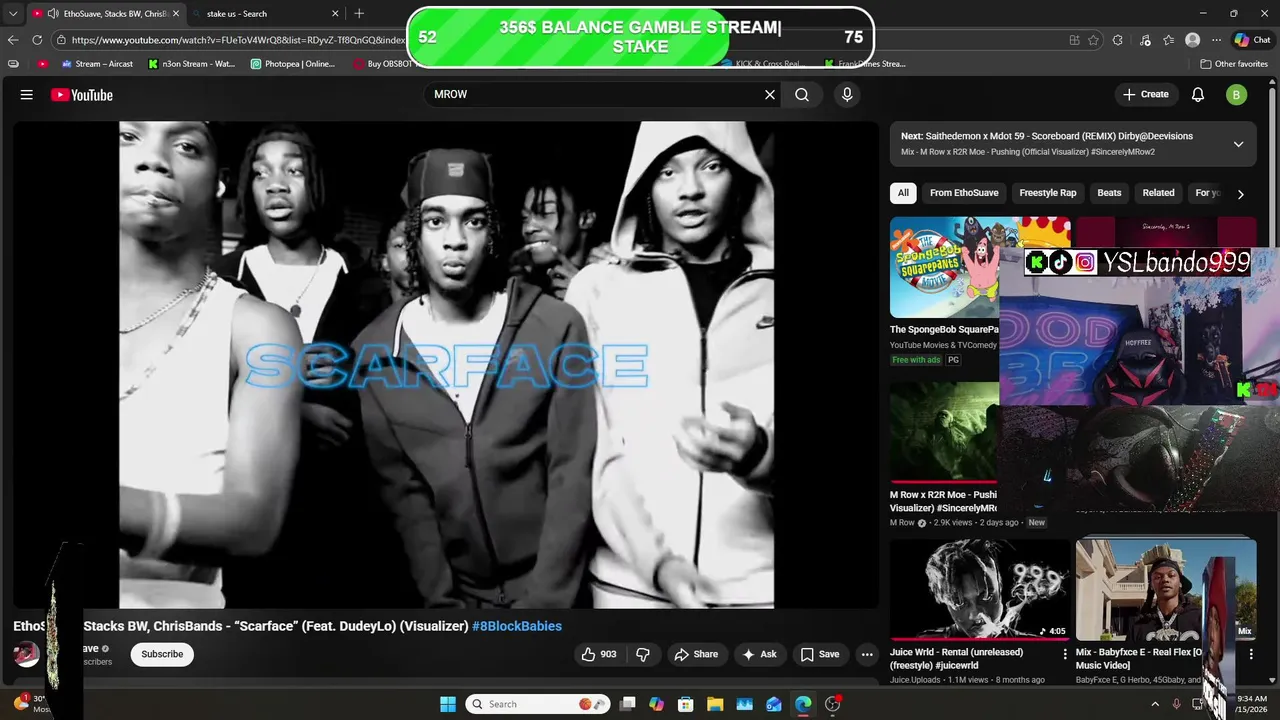Open options menu for Babyfxce E mix
This screenshot has height=720, width=1280.
point(1251,654)
